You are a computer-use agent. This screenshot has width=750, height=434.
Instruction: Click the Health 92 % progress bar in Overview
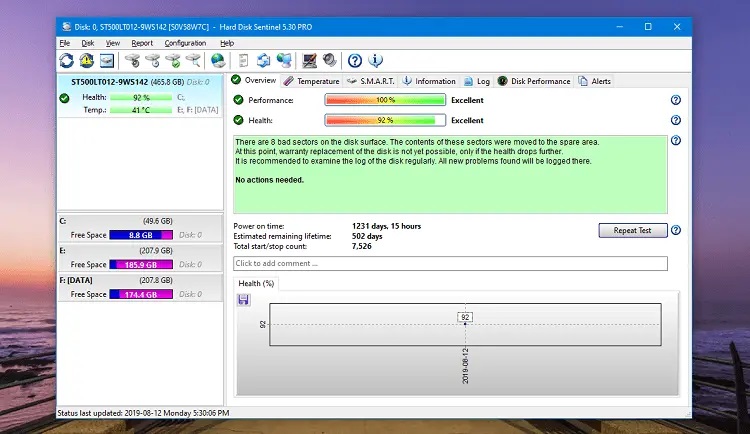coord(385,120)
